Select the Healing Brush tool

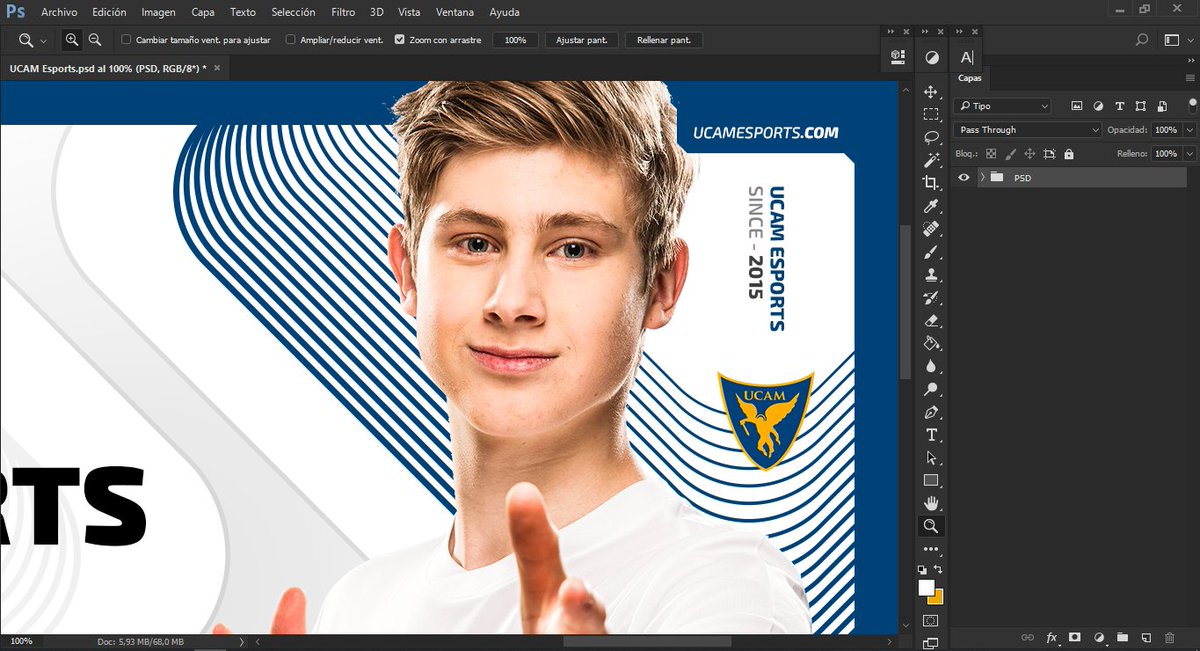(931, 229)
